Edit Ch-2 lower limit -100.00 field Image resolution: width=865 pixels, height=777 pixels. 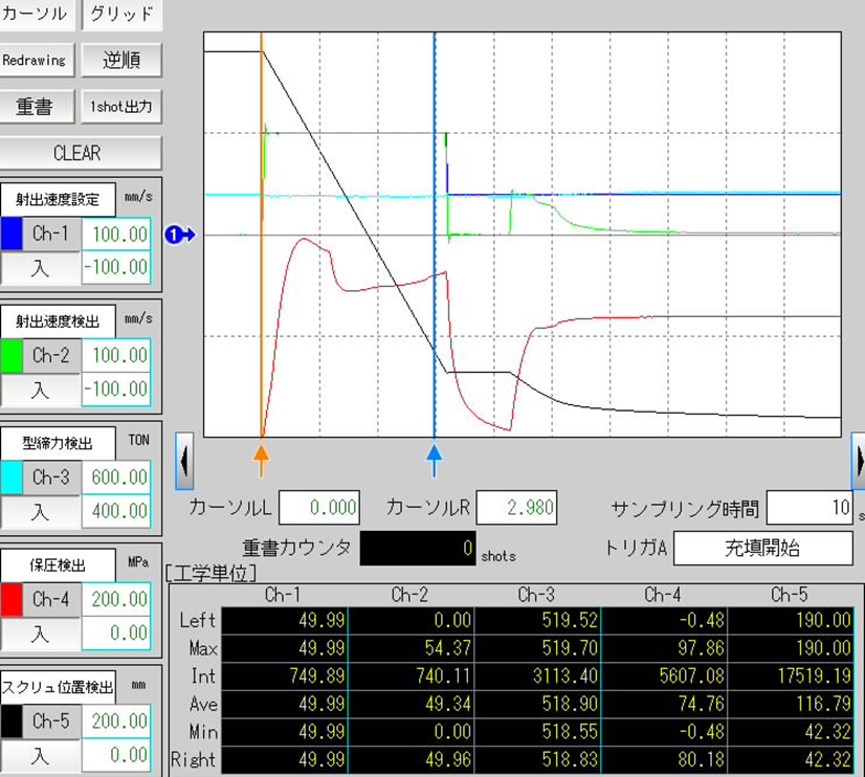pyautogui.click(x=116, y=389)
